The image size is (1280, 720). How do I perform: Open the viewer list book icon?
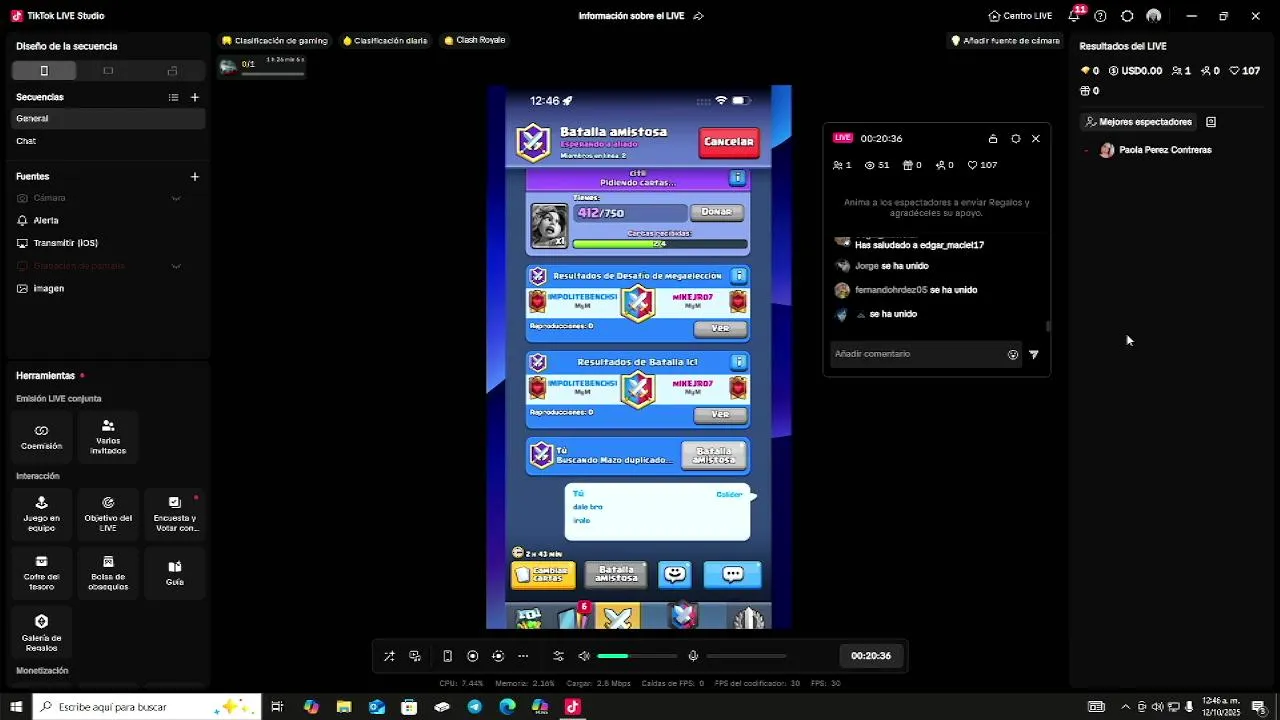(1211, 122)
